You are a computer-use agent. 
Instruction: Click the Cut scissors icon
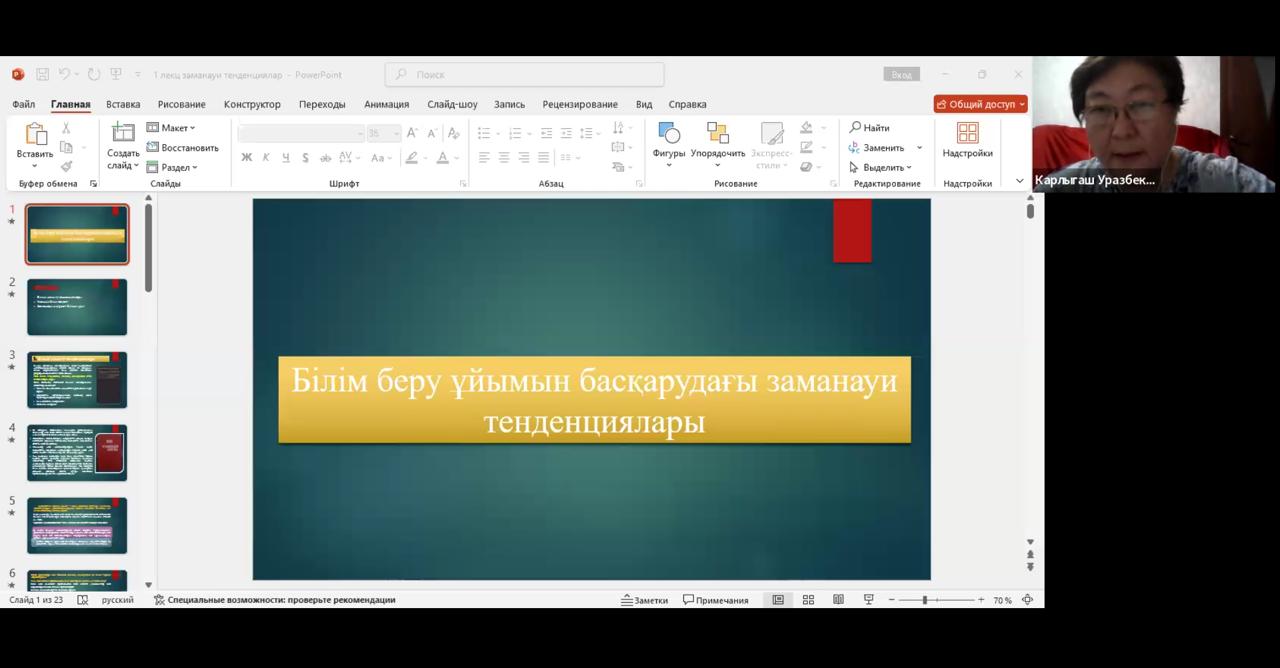coord(66,128)
